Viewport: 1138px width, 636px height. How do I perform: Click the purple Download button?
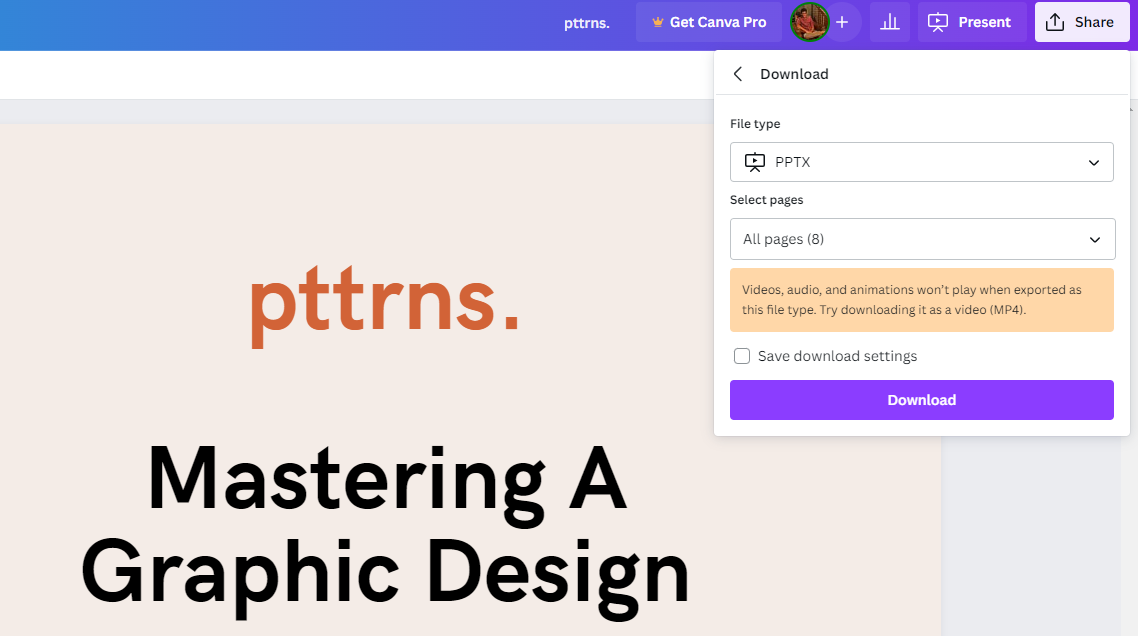(x=922, y=400)
